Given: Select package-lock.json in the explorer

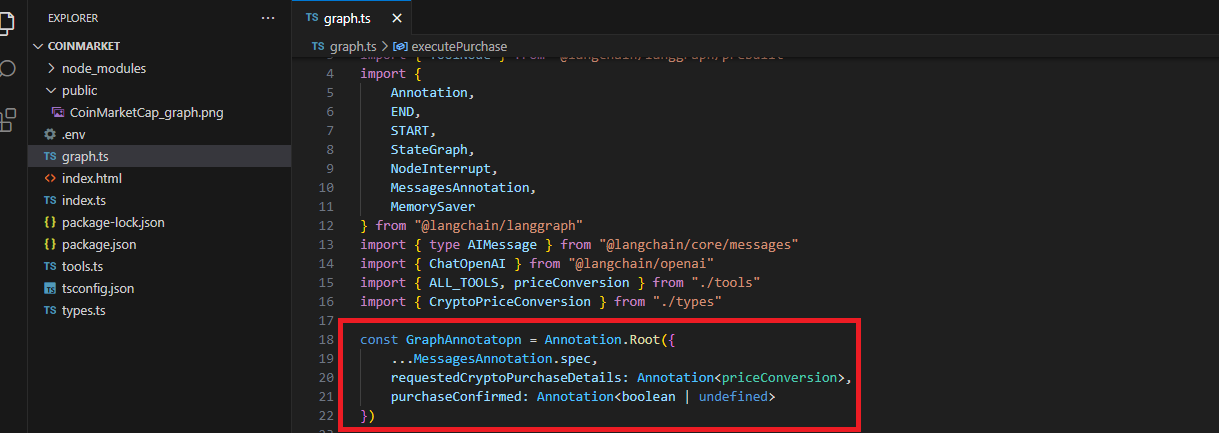Looking at the screenshot, I should [112, 222].
